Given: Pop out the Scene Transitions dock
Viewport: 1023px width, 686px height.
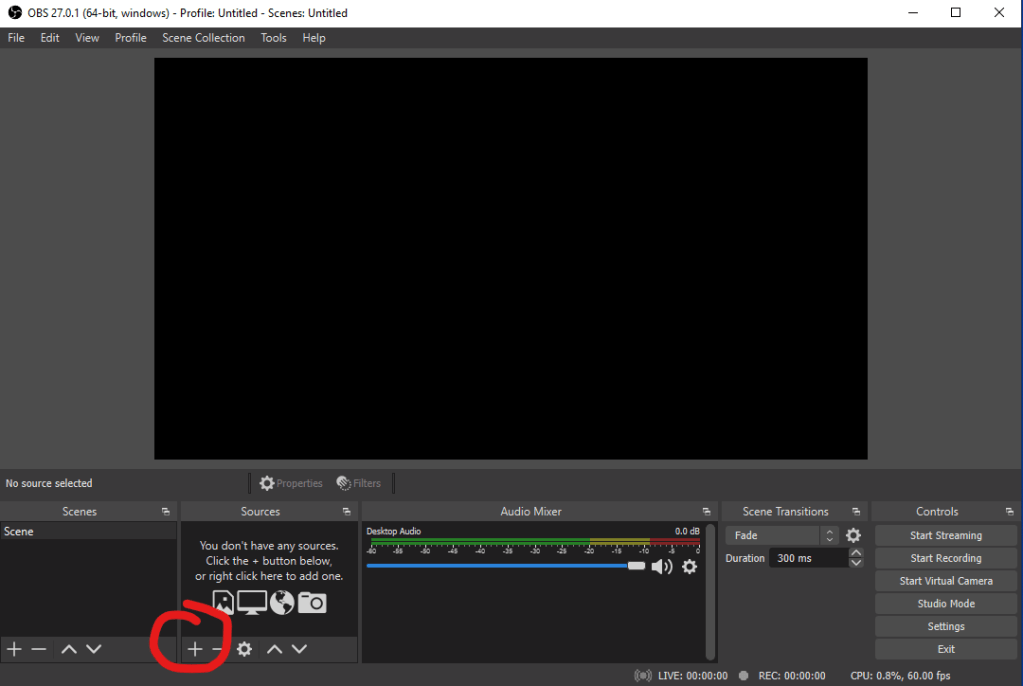Looking at the screenshot, I should pos(856,512).
